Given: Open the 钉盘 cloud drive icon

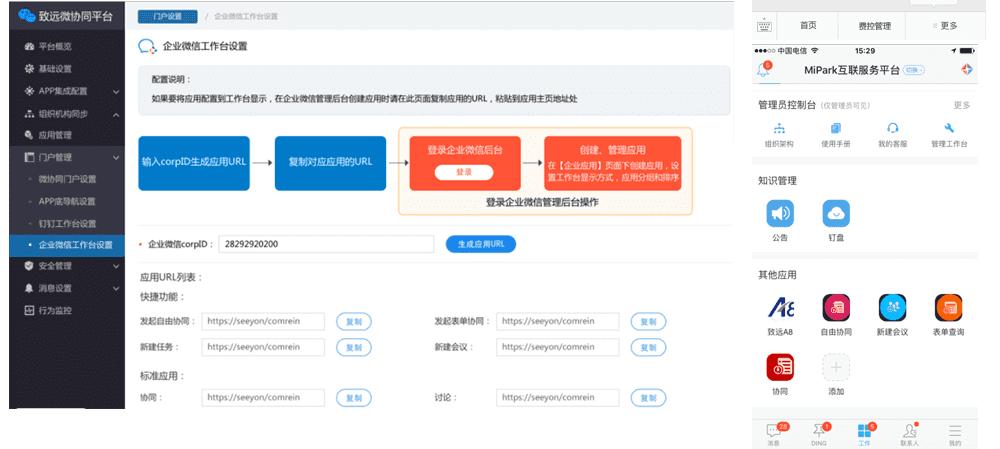Looking at the screenshot, I should tap(836, 214).
